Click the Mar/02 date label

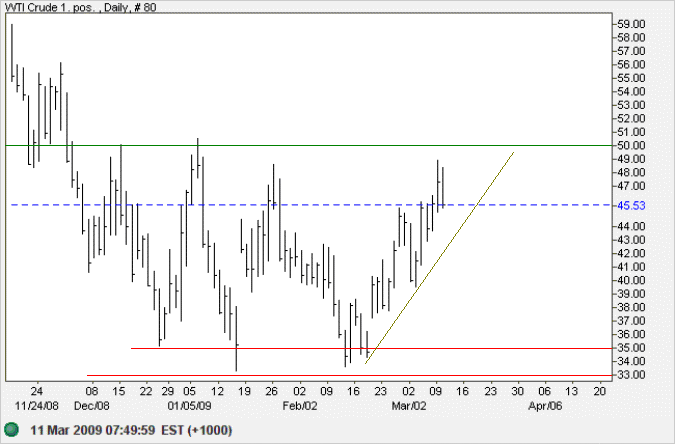(409, 406)
